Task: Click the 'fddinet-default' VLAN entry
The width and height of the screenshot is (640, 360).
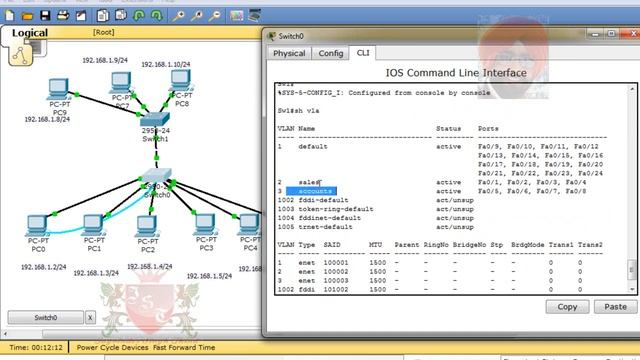Action: [329, 218]
